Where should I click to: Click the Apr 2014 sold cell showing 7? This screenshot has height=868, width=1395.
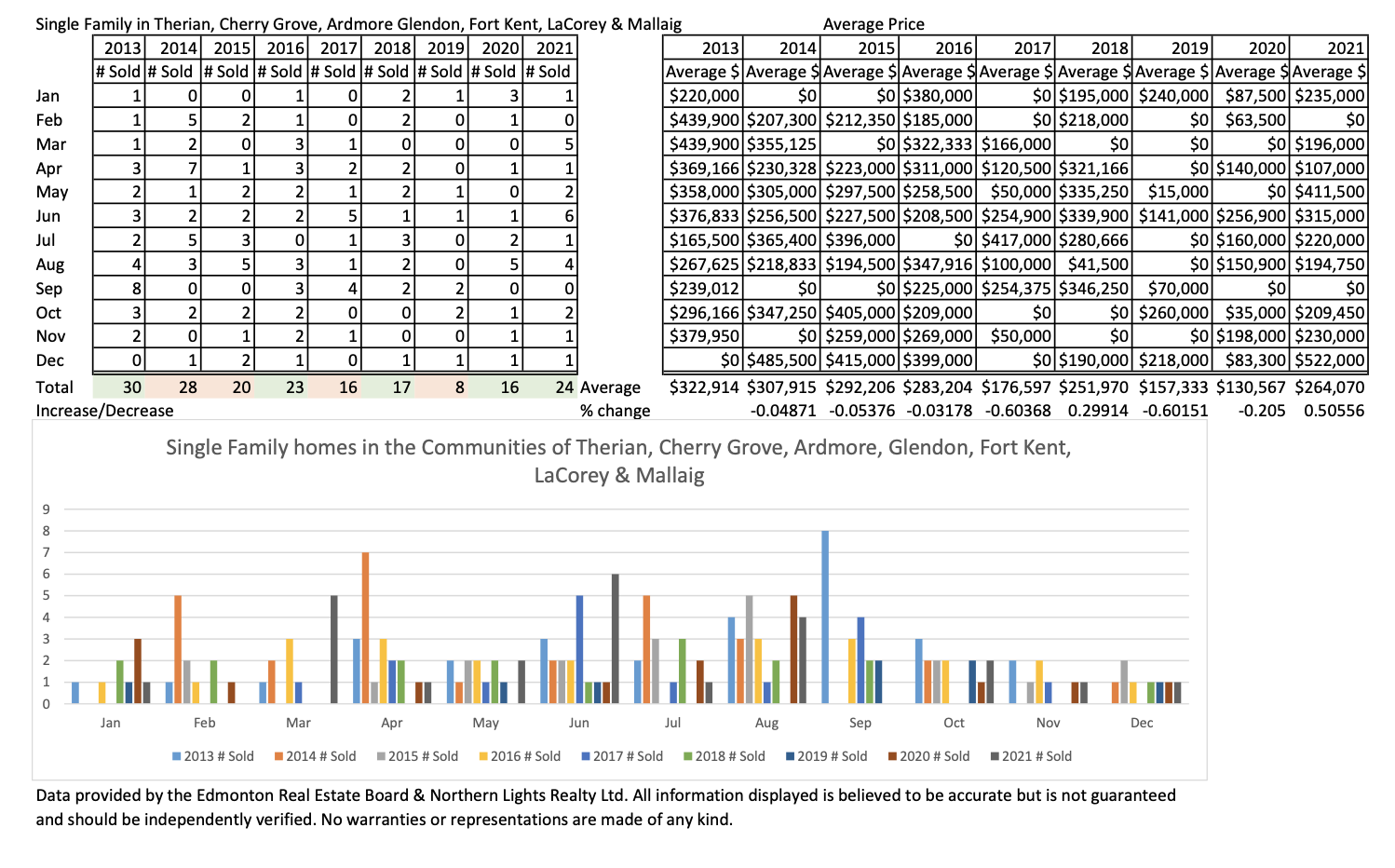173,169
